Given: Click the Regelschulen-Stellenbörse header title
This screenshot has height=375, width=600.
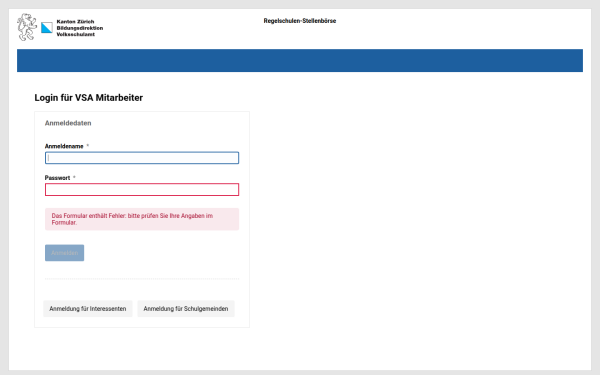Looking at the screenshot, I should tap(300, 21).
